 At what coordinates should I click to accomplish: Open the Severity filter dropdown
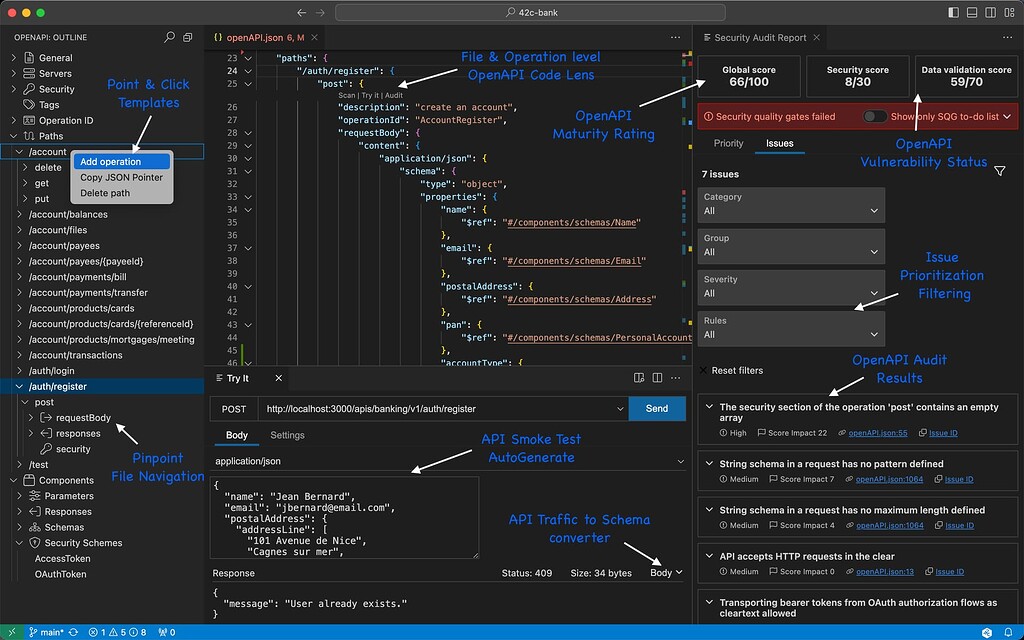coord(791,287)
